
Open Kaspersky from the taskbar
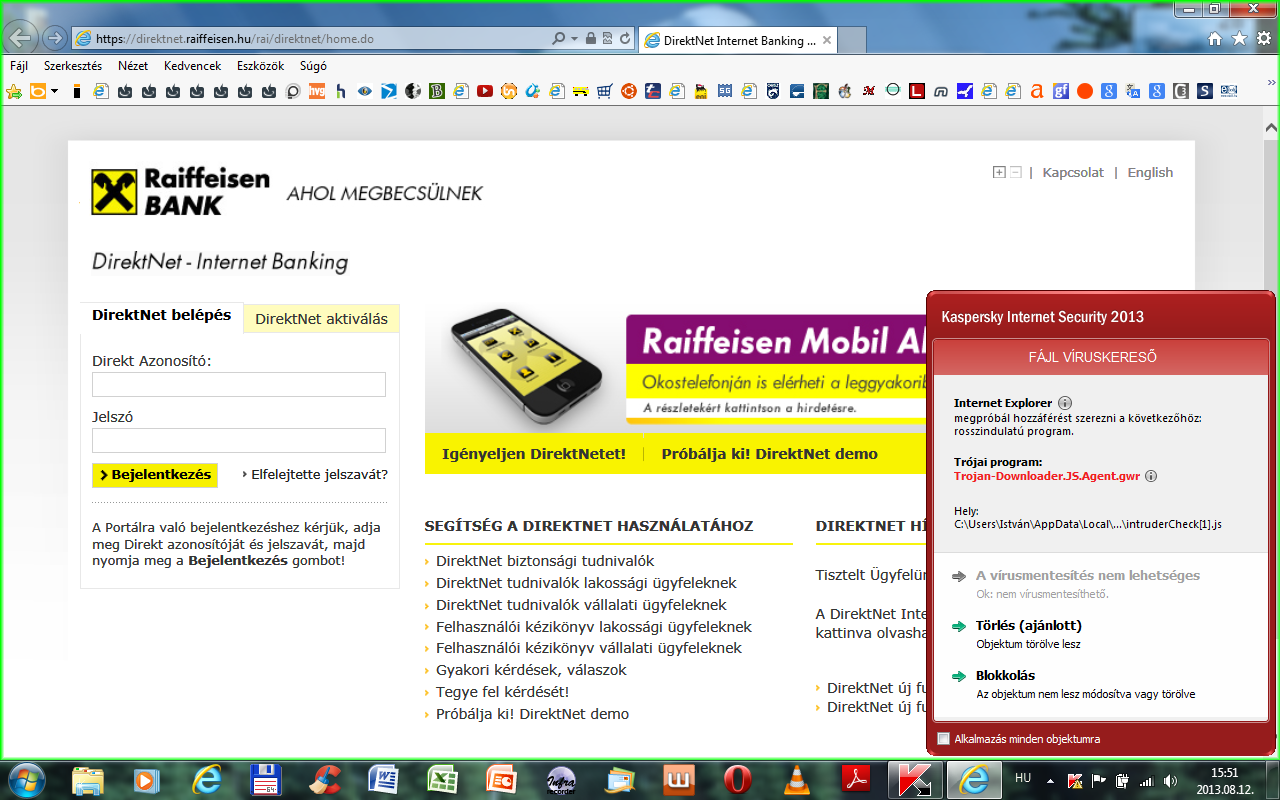coord(915,779)
